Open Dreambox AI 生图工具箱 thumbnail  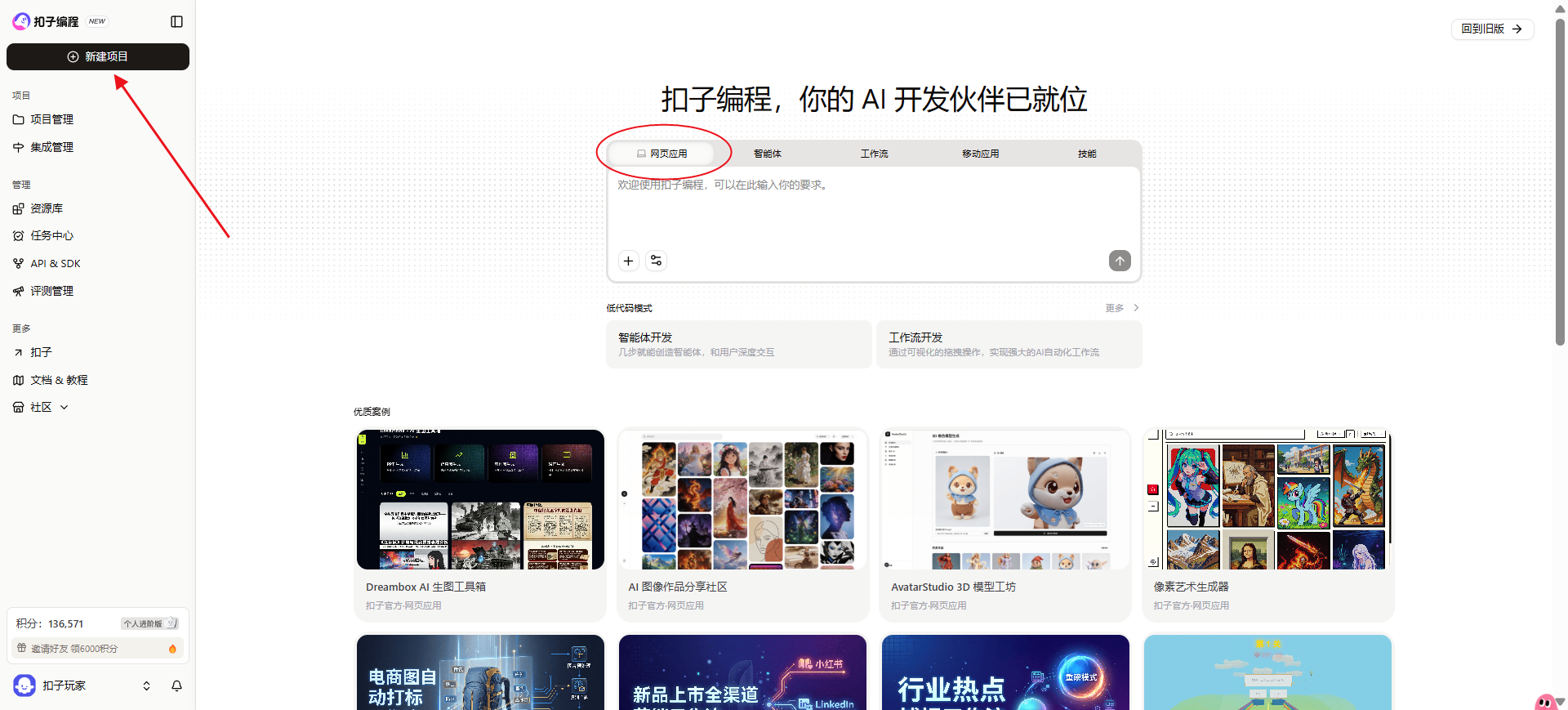[x=480, y=499]
